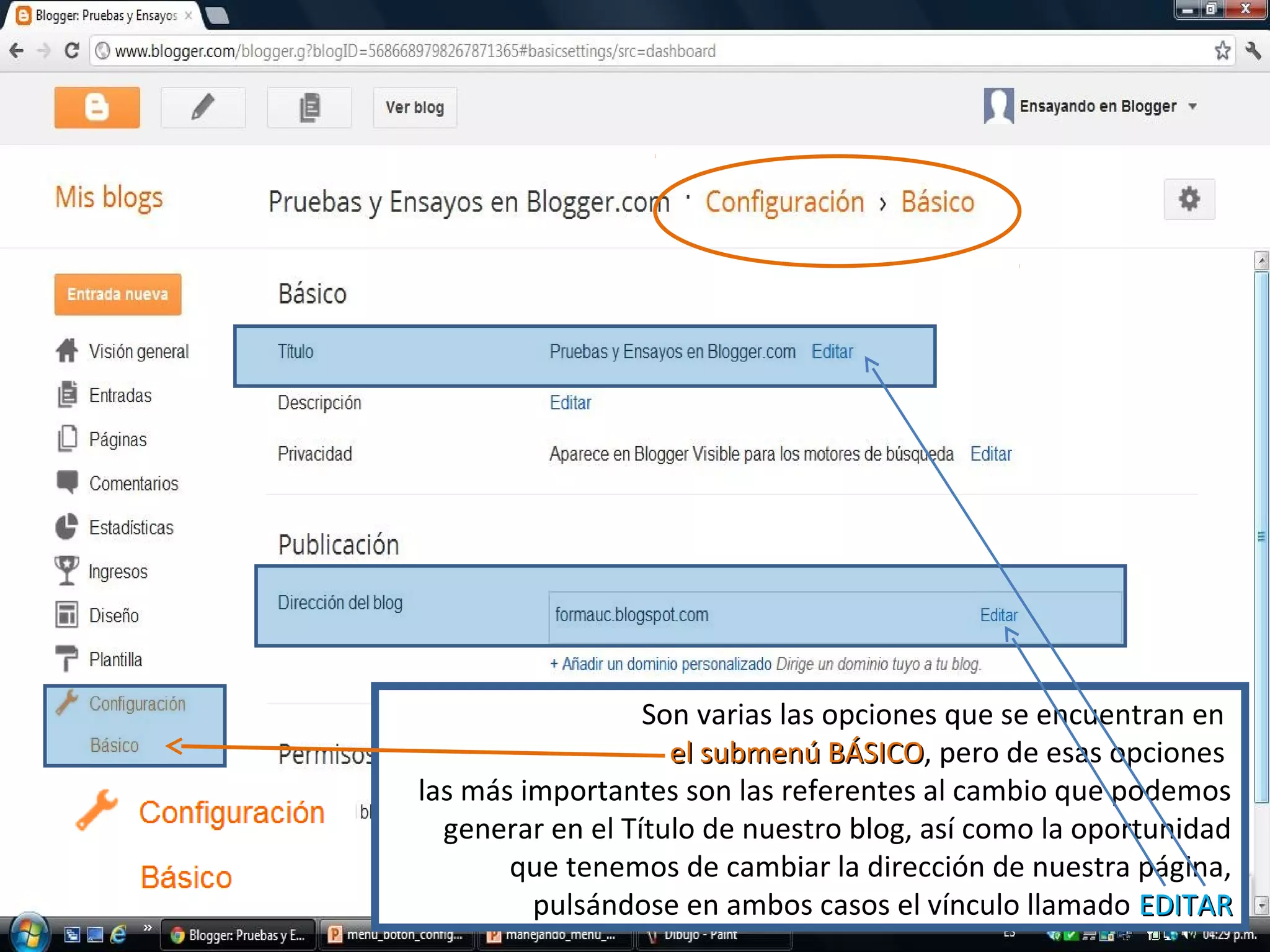Viewport: 1270px width, 952px height.
Task: Click the pencil icon to write a new post
Action: (x=203, y=107)
